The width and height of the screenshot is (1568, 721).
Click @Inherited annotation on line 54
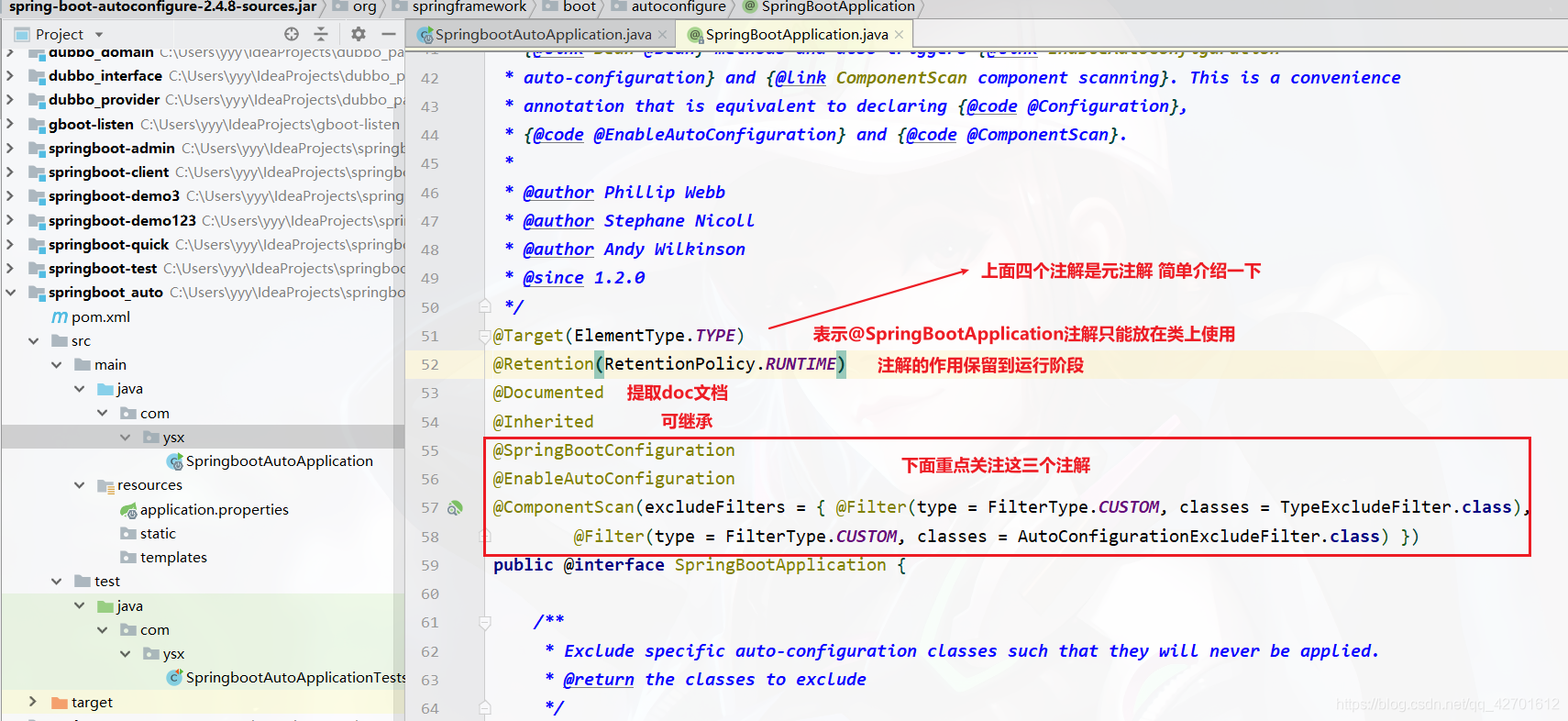pos(543,422)
